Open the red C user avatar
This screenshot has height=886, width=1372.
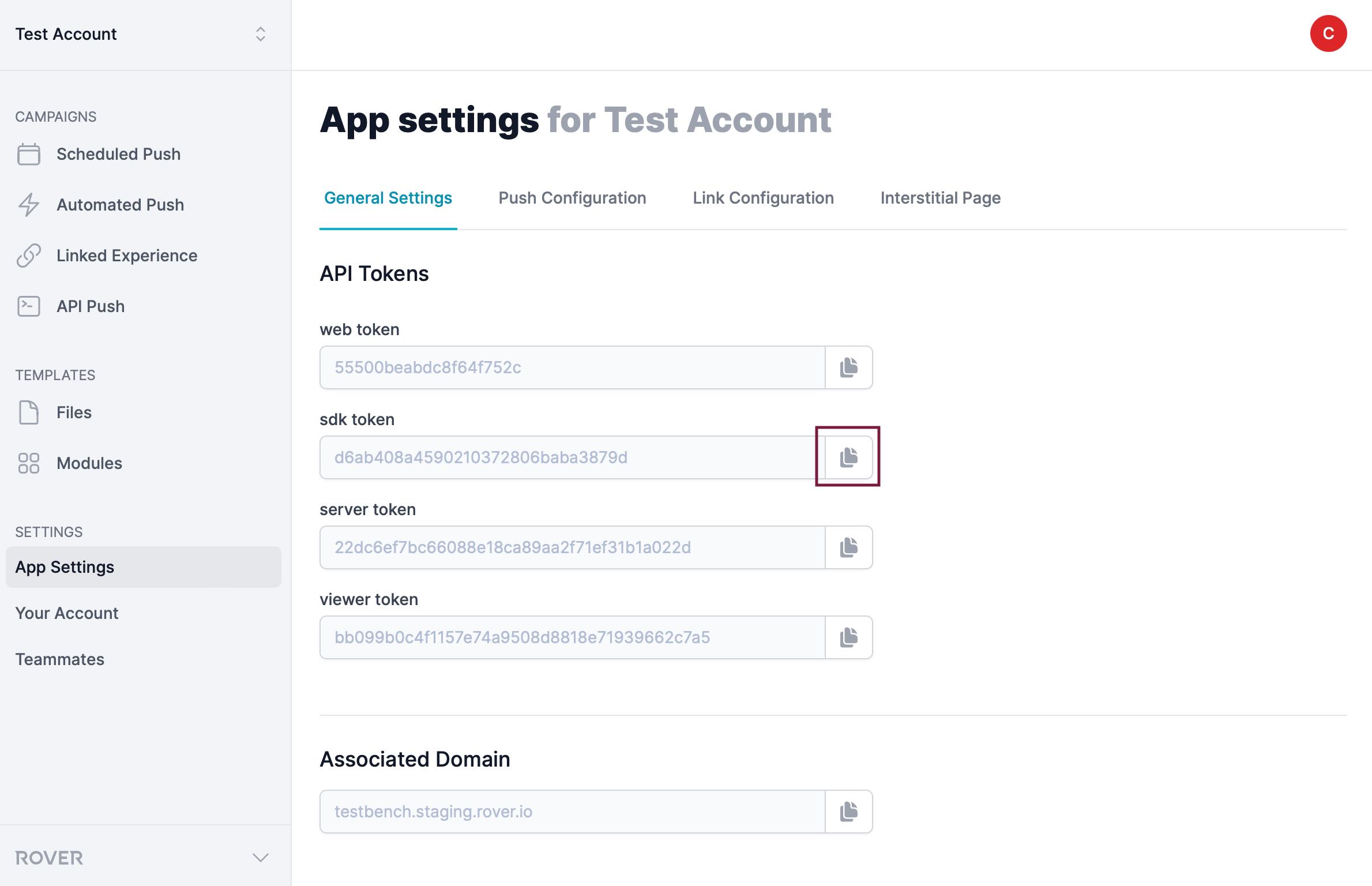coord(1328,33)
